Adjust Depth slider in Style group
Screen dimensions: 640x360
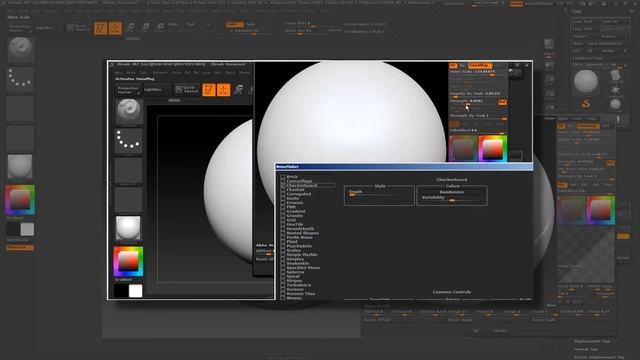point(379,193)
